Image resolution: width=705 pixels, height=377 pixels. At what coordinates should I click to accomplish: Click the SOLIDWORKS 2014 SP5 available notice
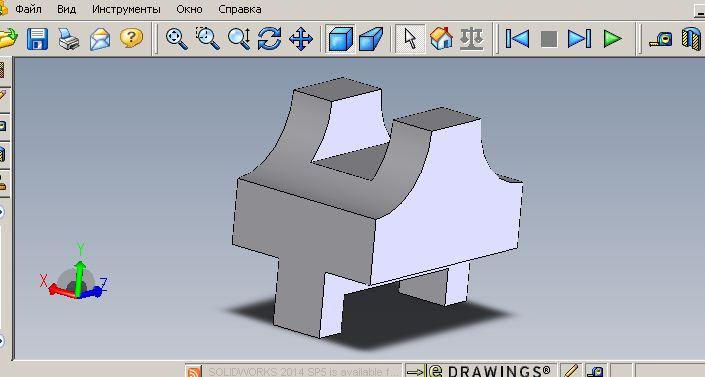(x=303, y=372)
